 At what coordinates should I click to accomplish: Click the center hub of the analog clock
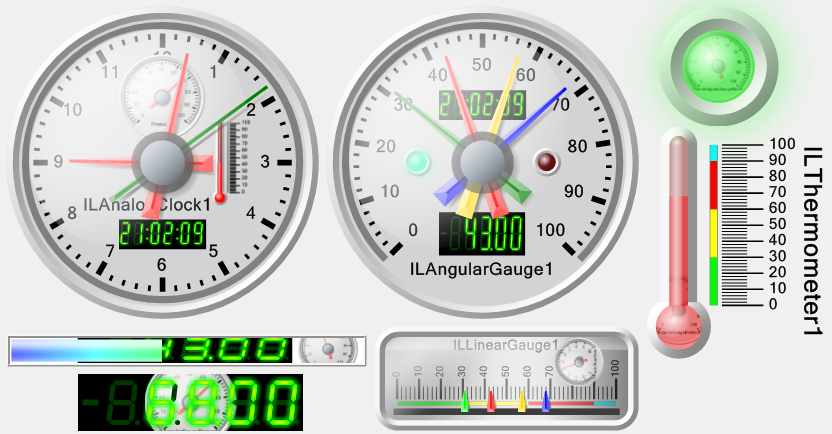click(161, 161)
